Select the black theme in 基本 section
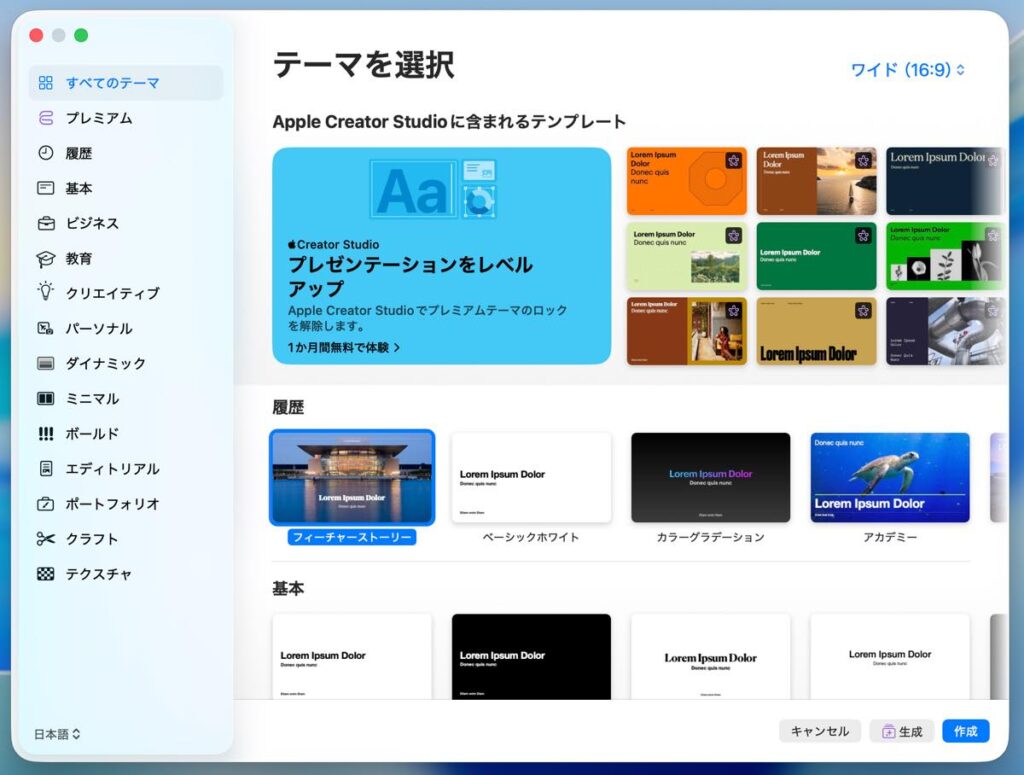 (532, 656)
